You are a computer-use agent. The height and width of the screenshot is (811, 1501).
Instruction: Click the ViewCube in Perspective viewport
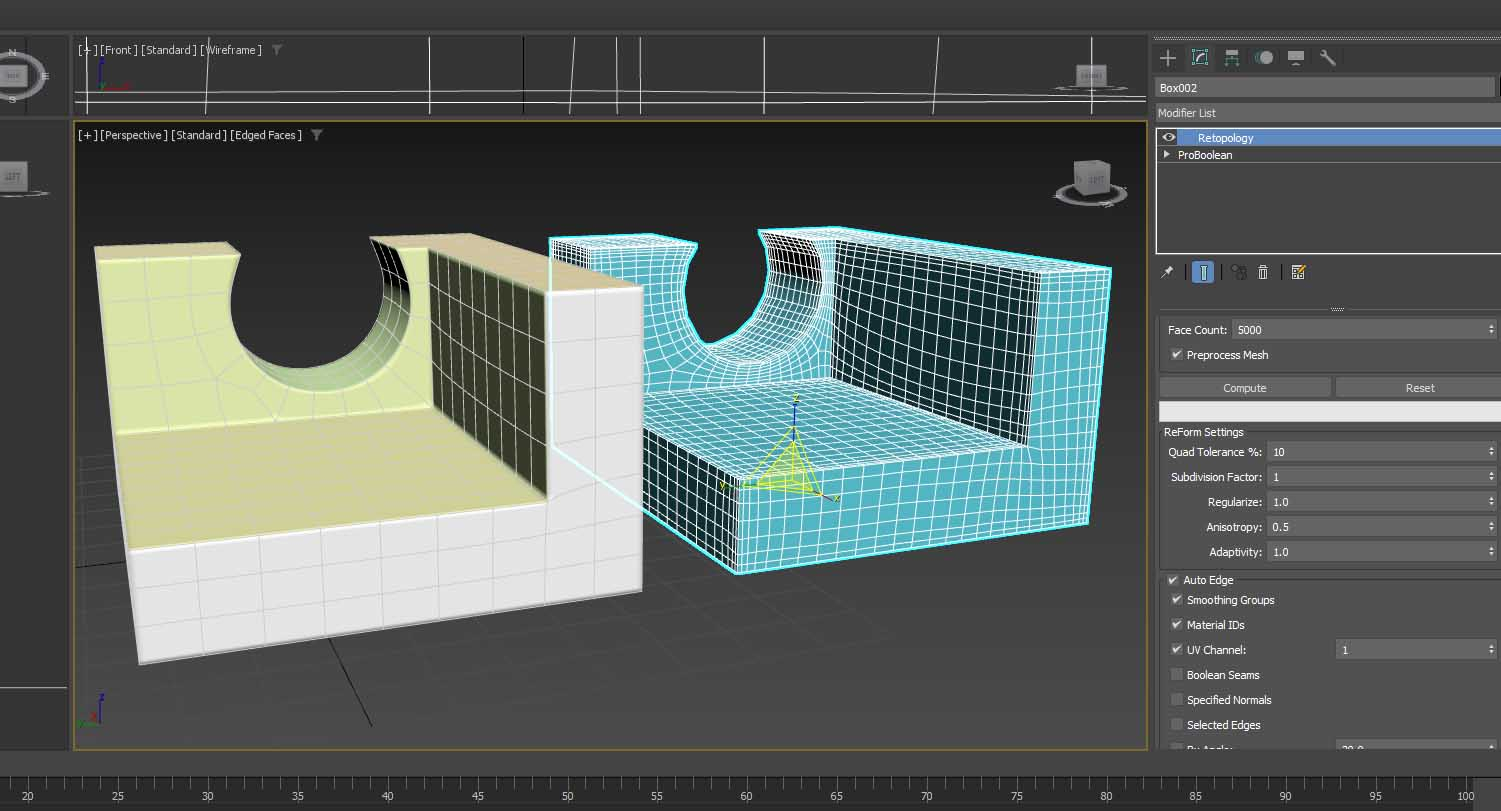coord(1091,181)
